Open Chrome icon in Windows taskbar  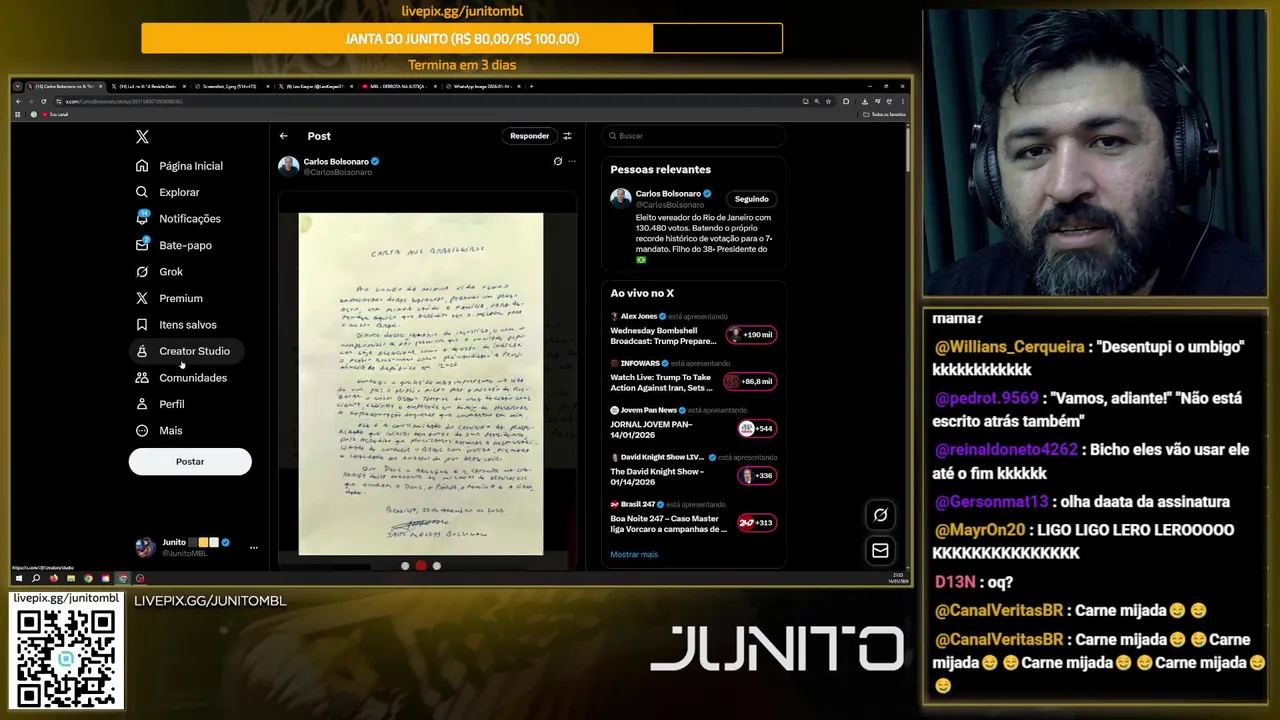point(88,578)
